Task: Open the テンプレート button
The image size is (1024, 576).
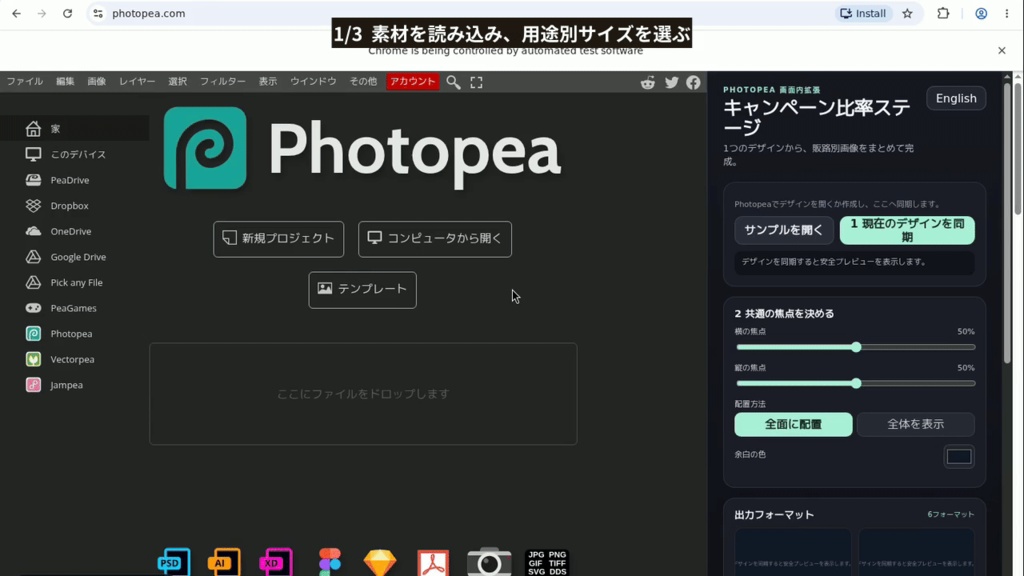Action: [x=362, y=290]
